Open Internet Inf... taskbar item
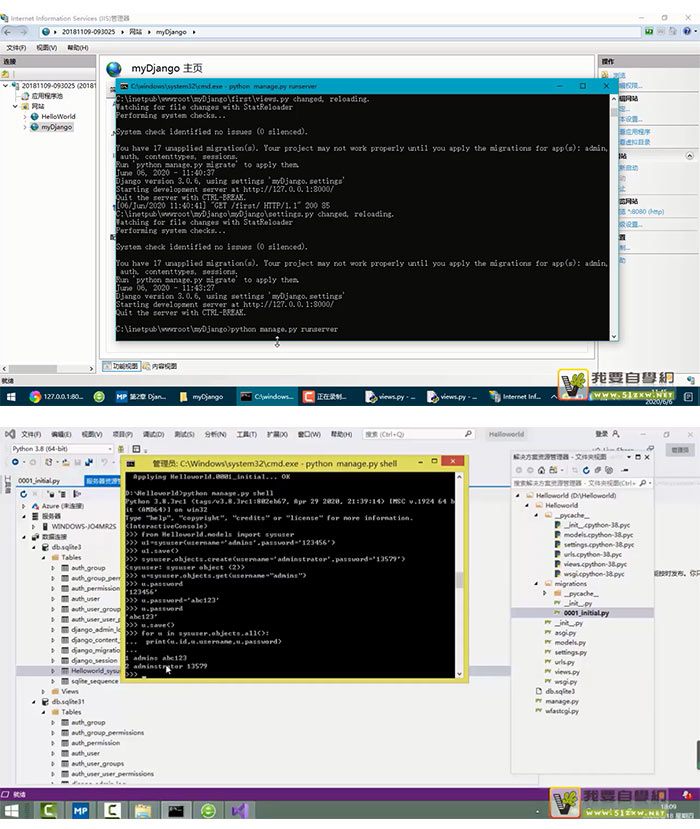Screen dimensions: 700x829 pyautogui.click(x=515, y=397)
